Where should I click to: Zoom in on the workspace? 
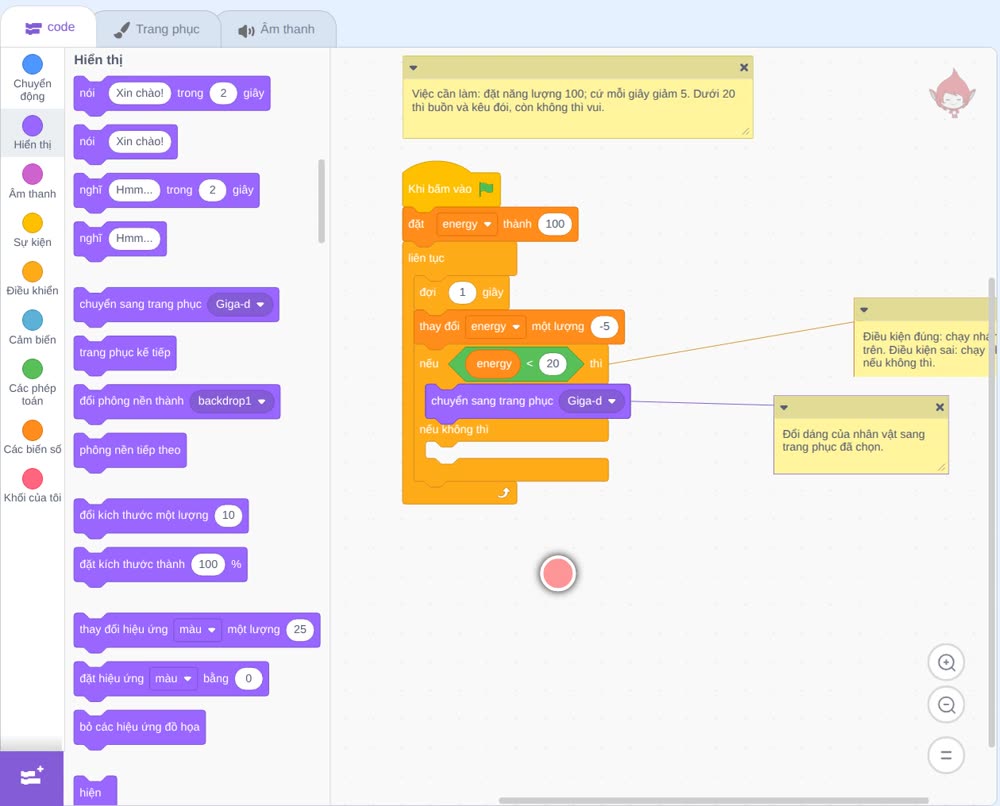click(946, 663)
